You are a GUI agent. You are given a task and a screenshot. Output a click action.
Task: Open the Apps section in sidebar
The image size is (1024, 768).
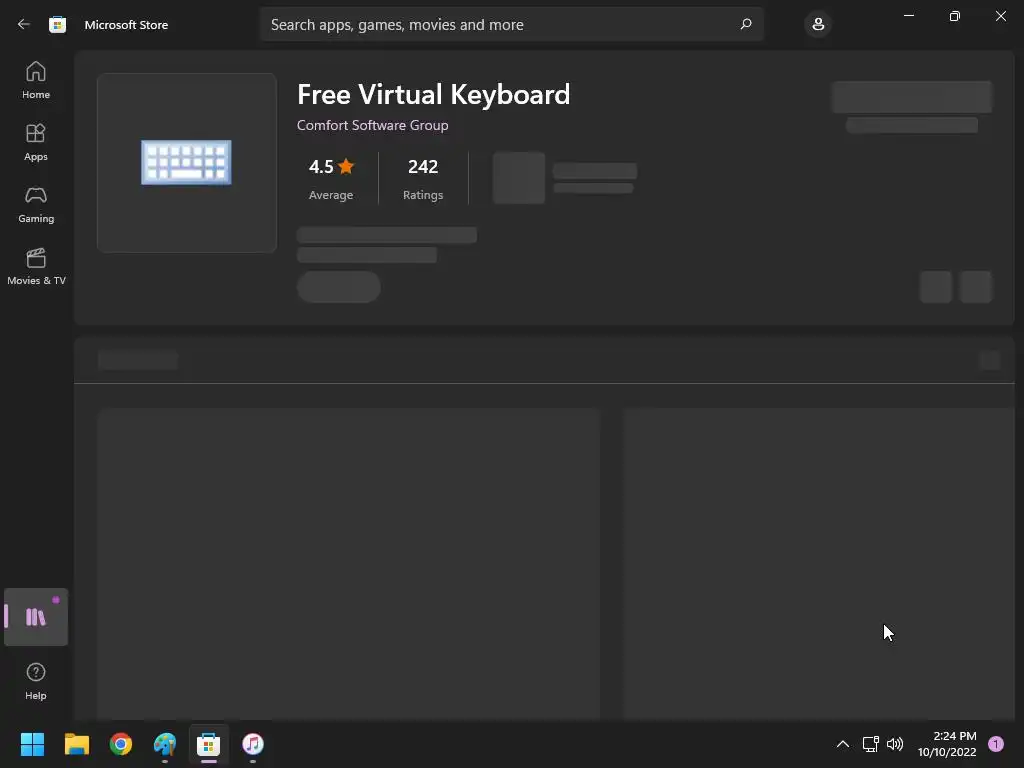click(x=36, y=142)
